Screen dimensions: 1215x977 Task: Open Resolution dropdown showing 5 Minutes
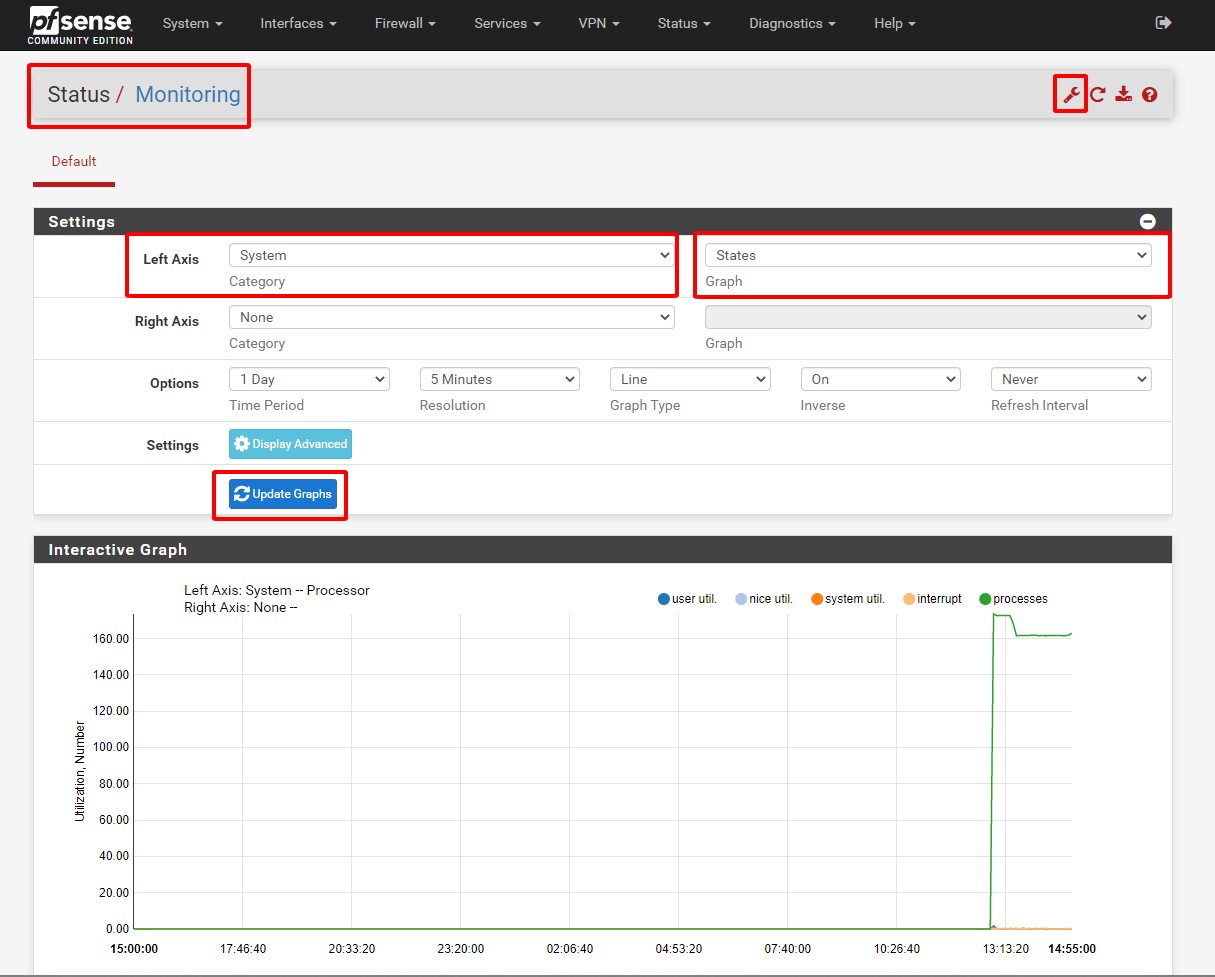[500, 379]
